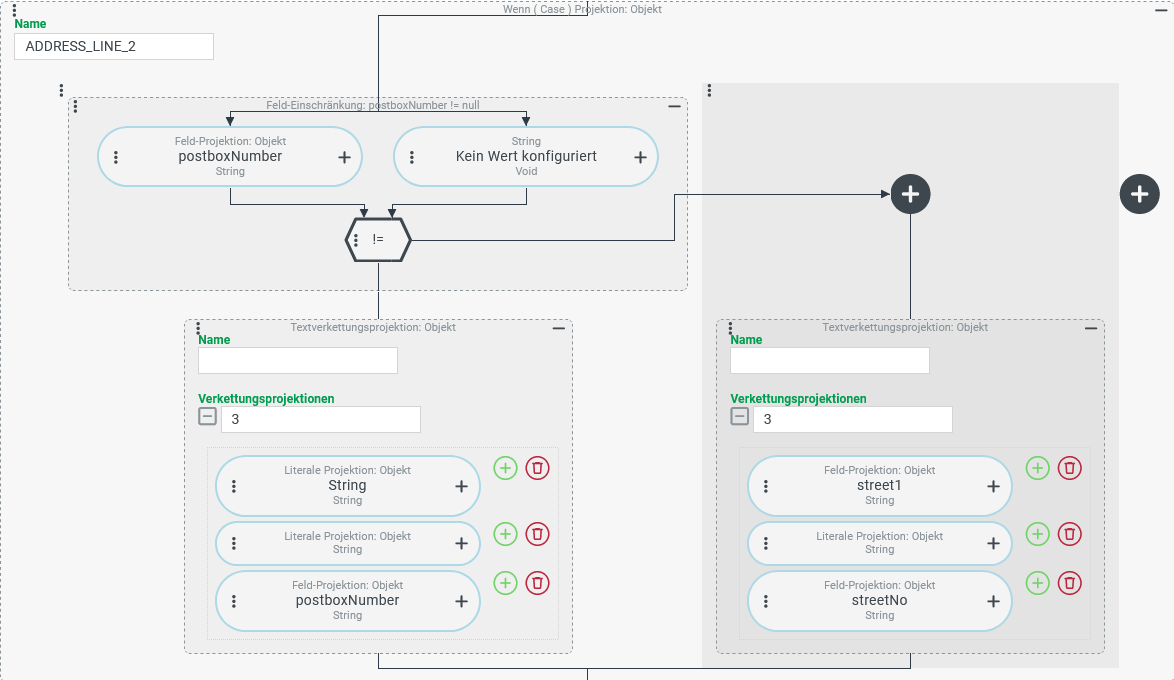
Task: Collapse right Textverkettungsprojektion panel
Action: (x=1091, y=329)
